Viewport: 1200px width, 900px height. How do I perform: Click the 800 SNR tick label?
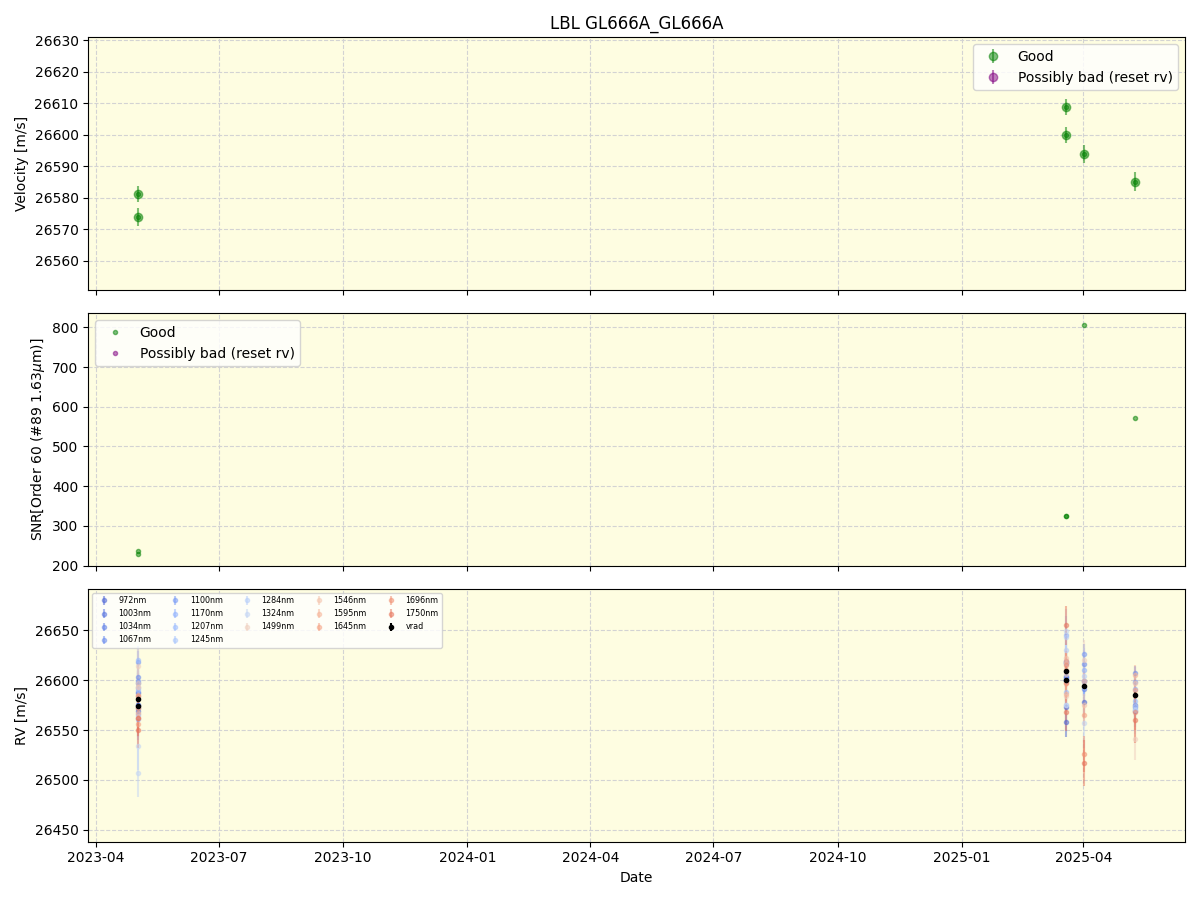click(x=66, y=327)
